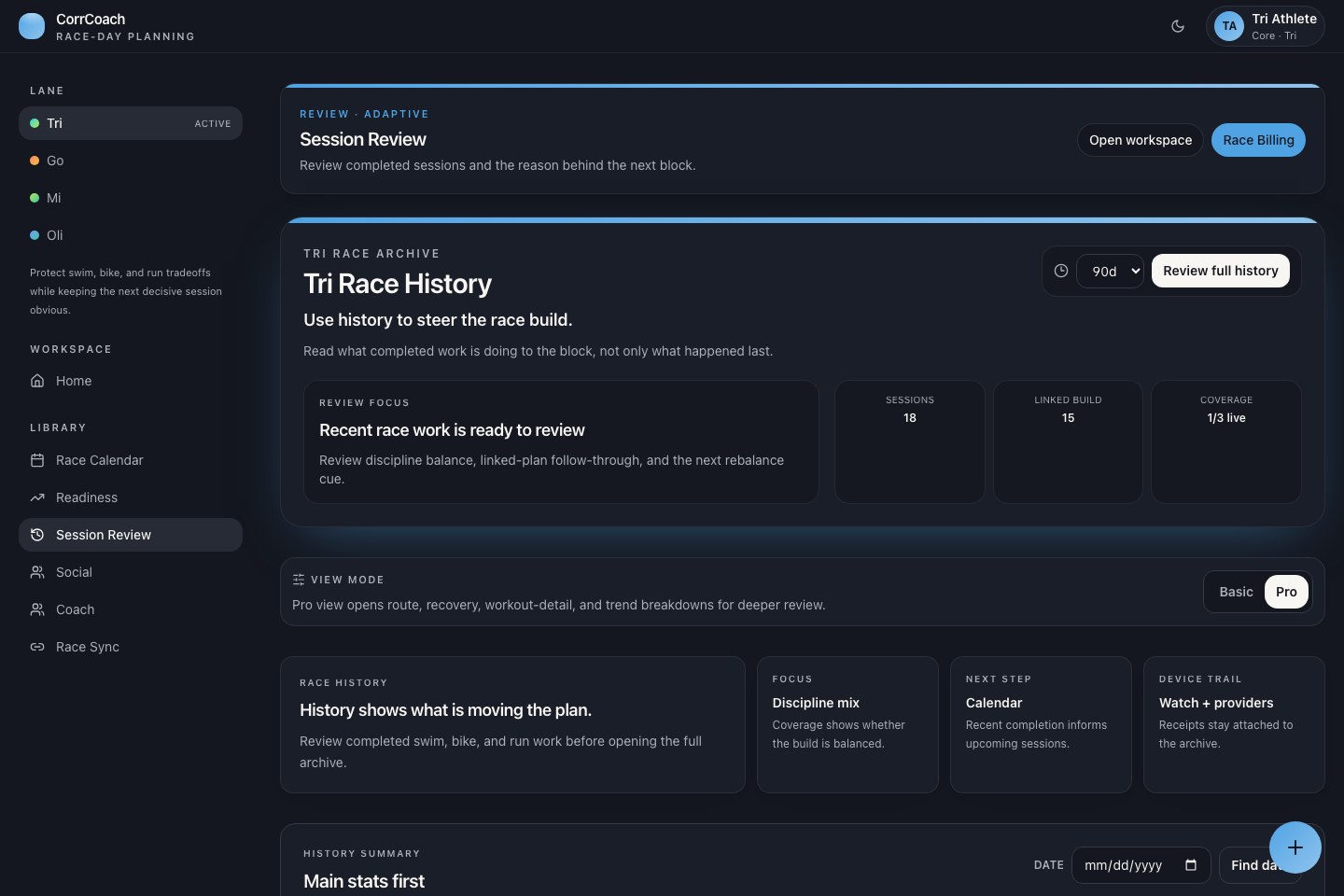1344x896 pixels.
Task: Open the Coach page
Action: point(131,609)
